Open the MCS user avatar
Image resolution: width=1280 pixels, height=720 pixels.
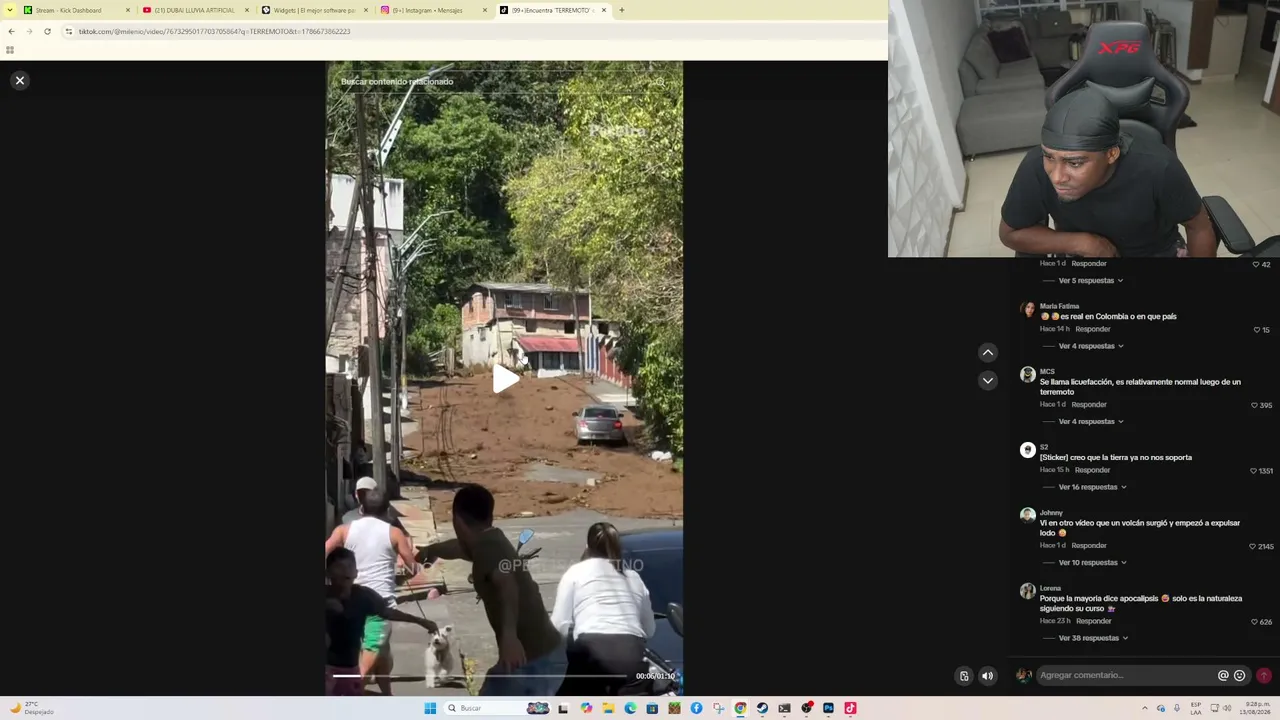pos(1027,374)
